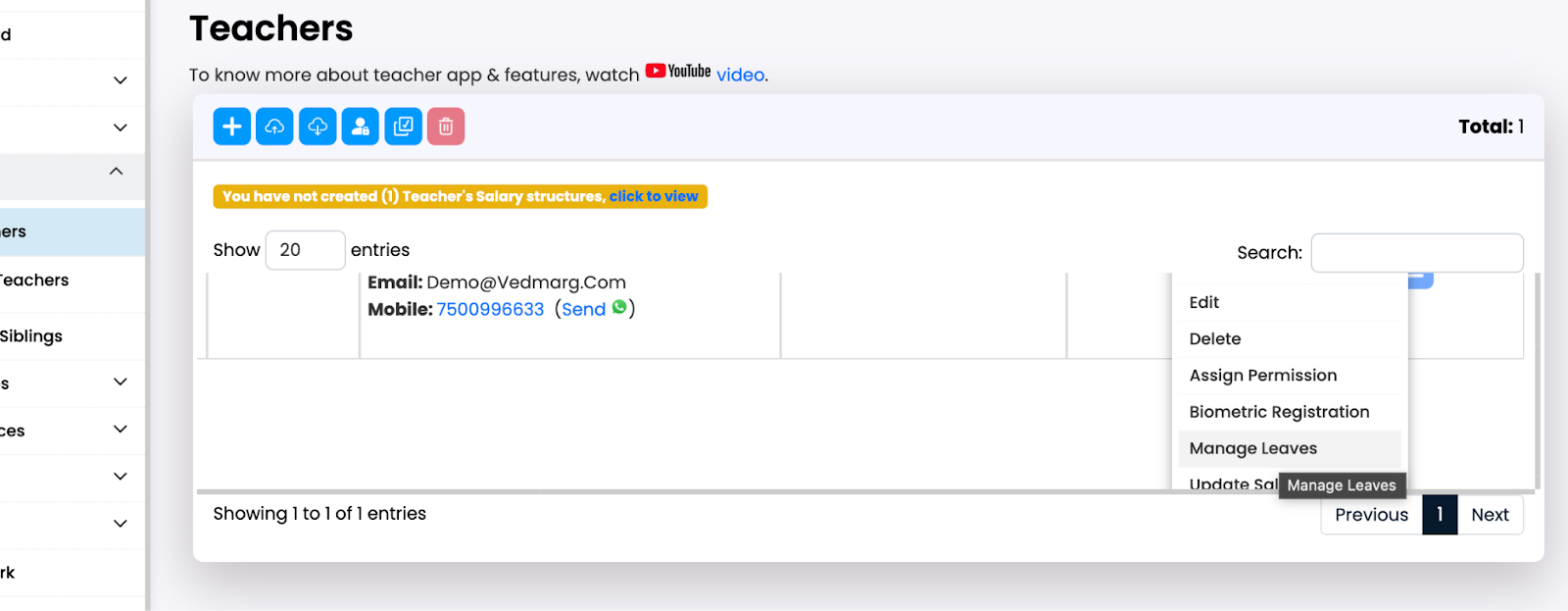Click the multi-select checkbox copy icon
This screenshot has width=1568, height=611.
403,127
